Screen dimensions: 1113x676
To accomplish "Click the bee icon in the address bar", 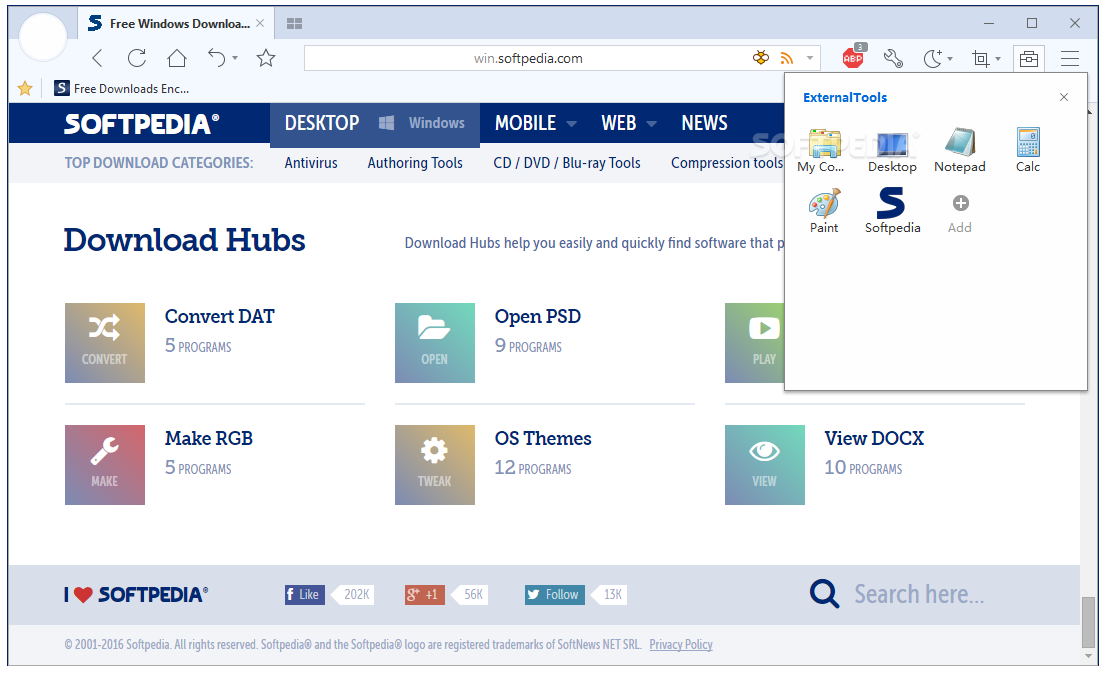I will pos(761,58).
